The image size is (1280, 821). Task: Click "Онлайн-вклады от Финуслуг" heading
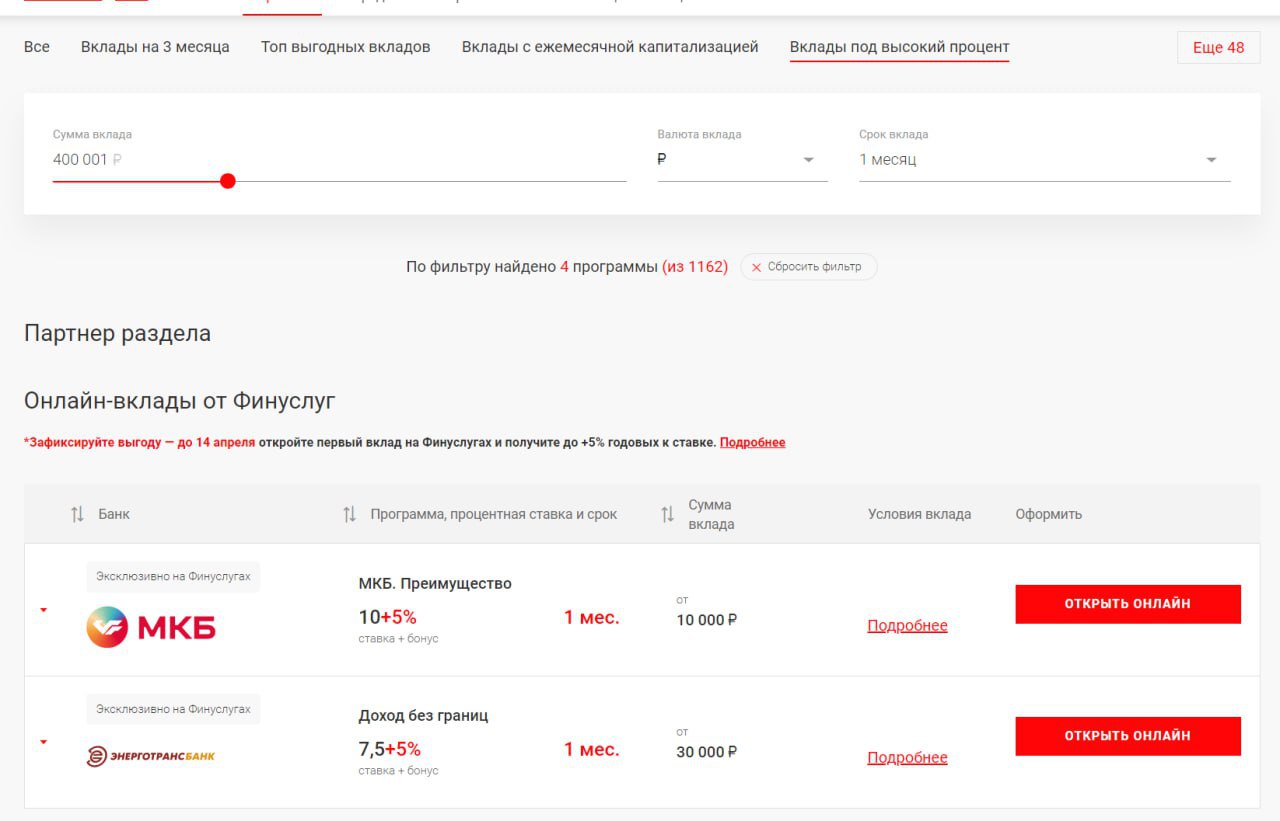[x=180, y=401]
